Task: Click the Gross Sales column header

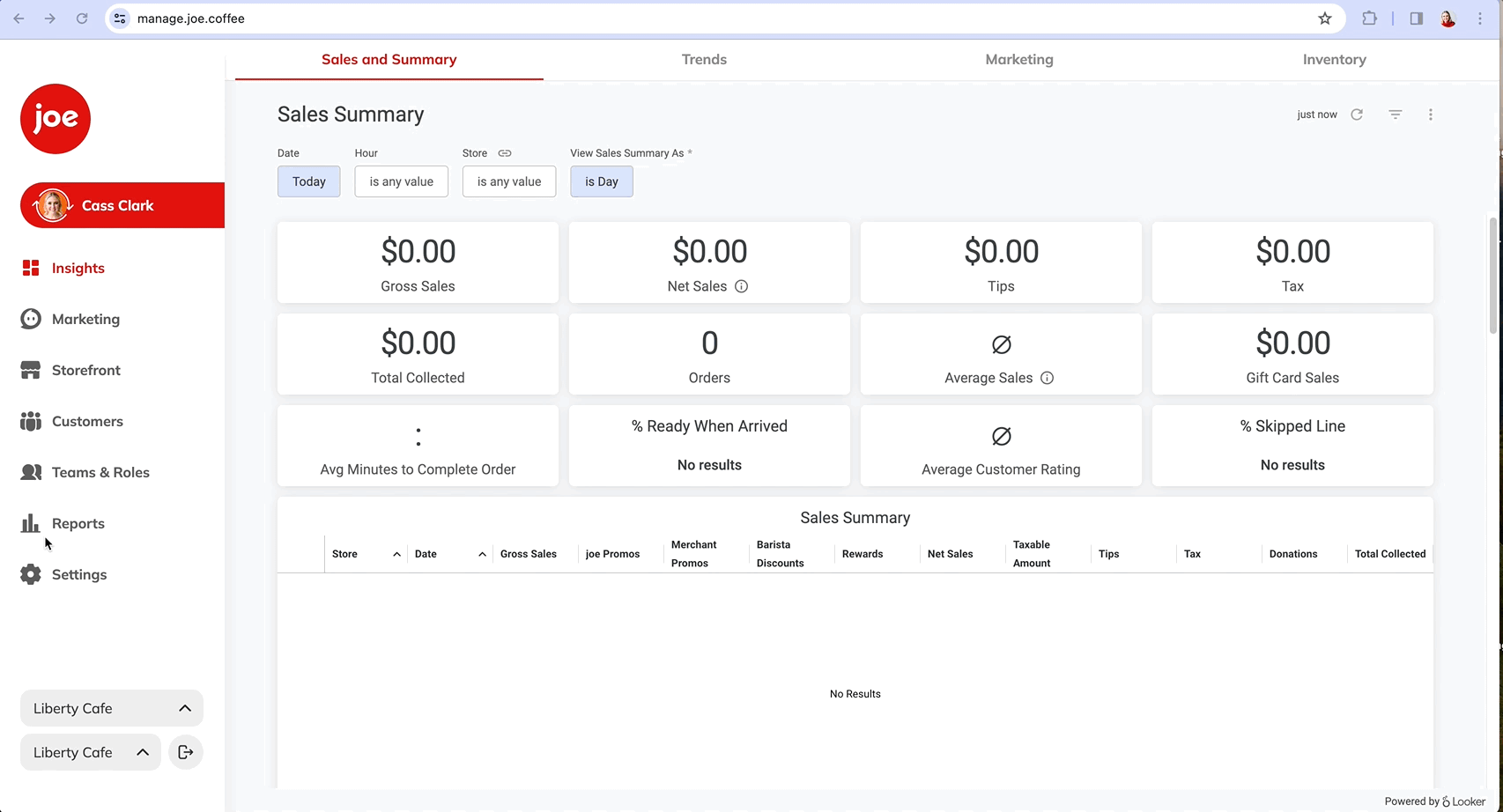Action: click(x=529, y=554)
